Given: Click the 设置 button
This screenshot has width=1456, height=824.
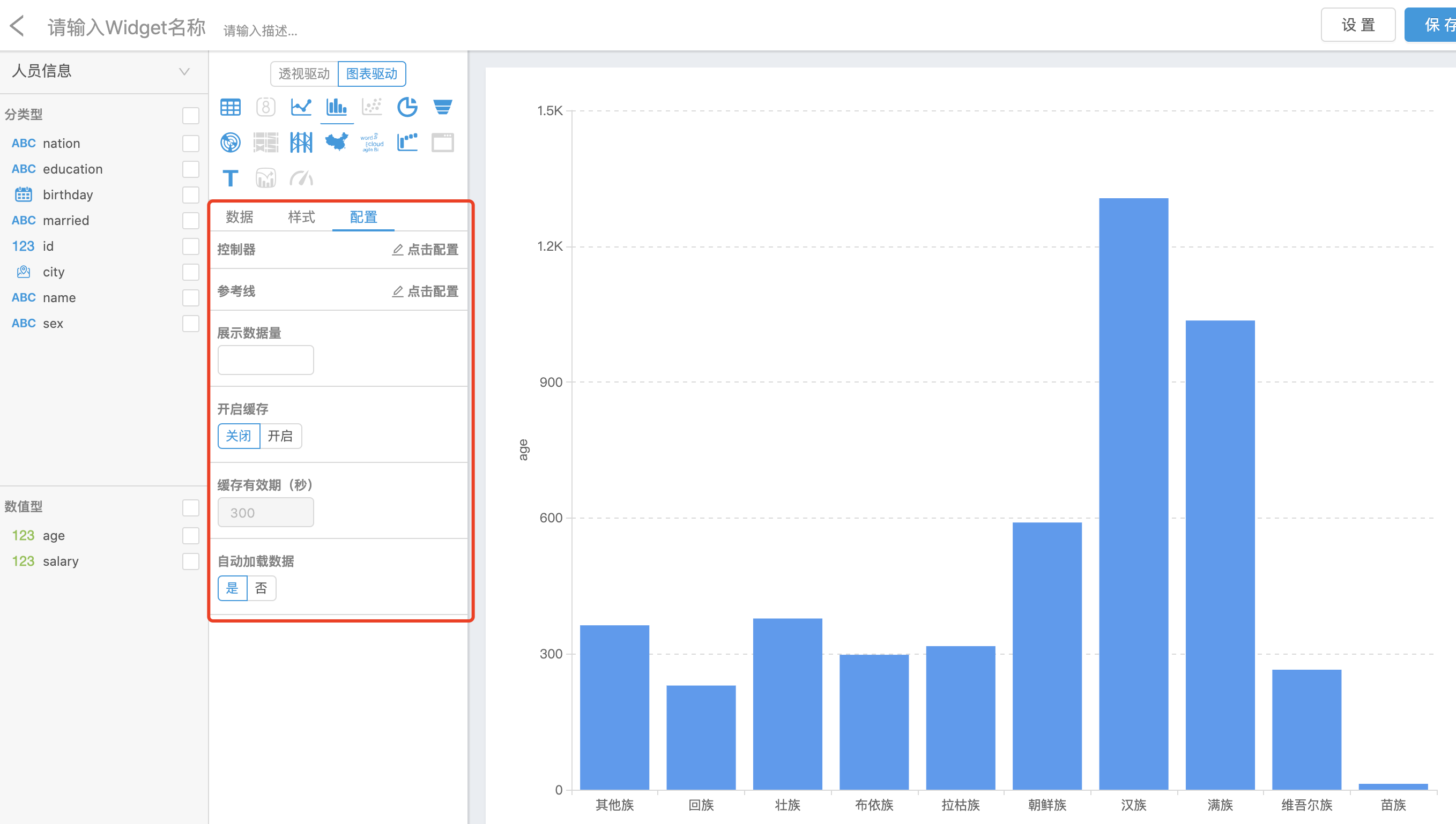Looking at the screenshot, I should click(1357, 25).
